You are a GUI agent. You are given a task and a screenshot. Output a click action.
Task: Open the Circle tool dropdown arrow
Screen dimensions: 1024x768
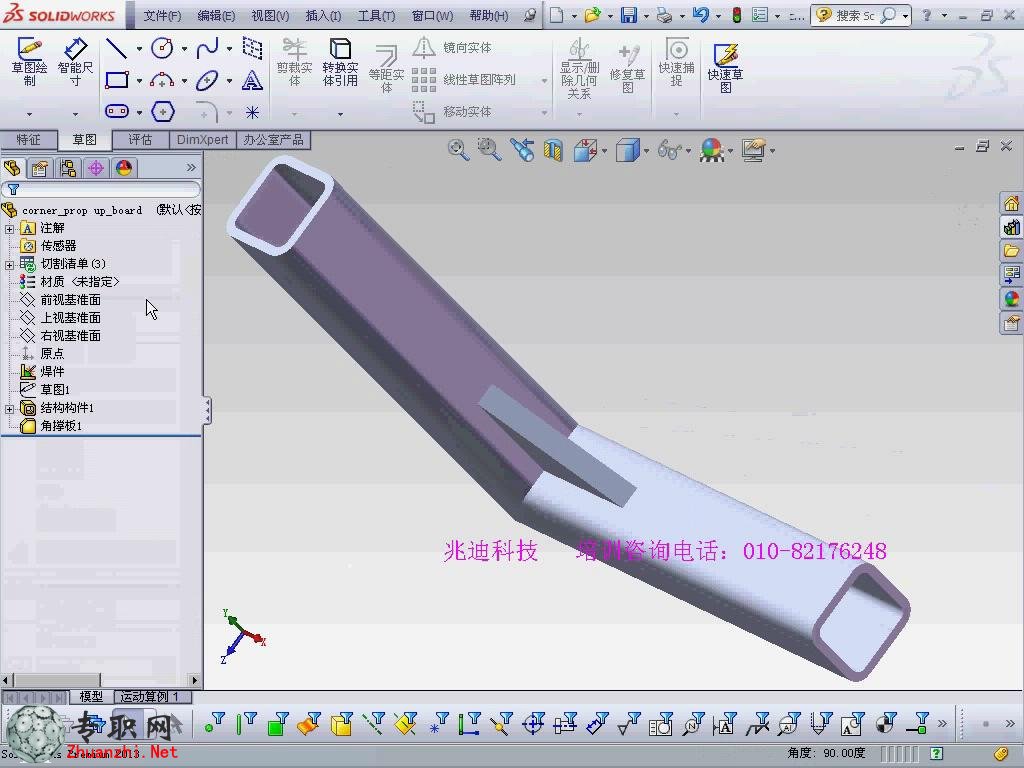(184, 48)
